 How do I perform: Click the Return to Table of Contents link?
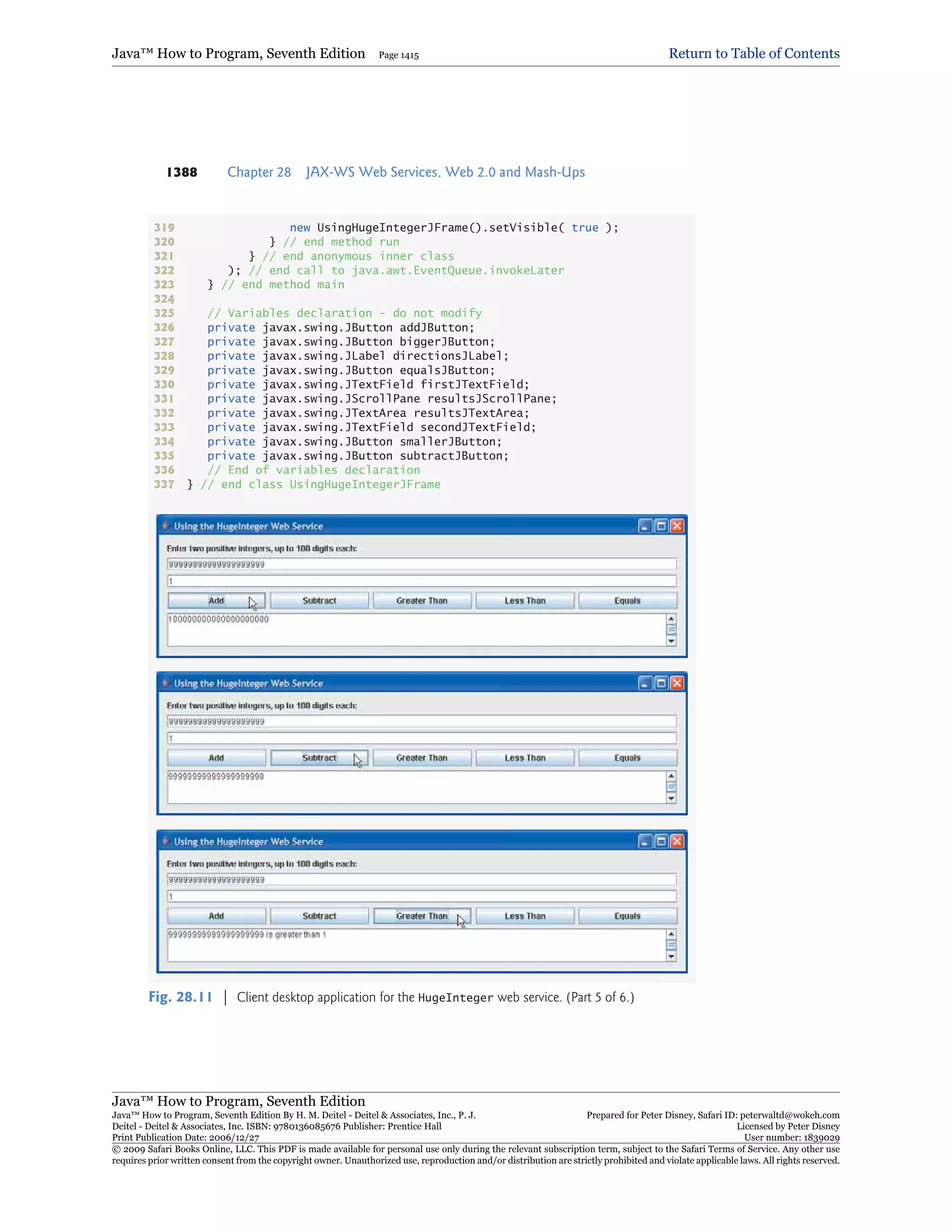(754, 53)
